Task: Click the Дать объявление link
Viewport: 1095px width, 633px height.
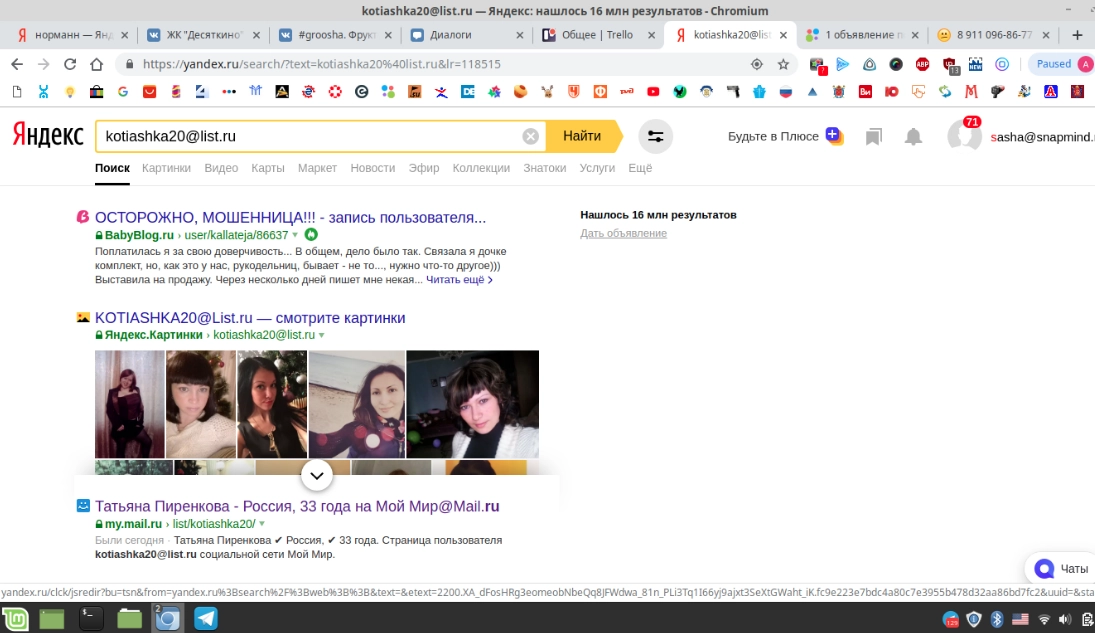Action: click(623, 233)
